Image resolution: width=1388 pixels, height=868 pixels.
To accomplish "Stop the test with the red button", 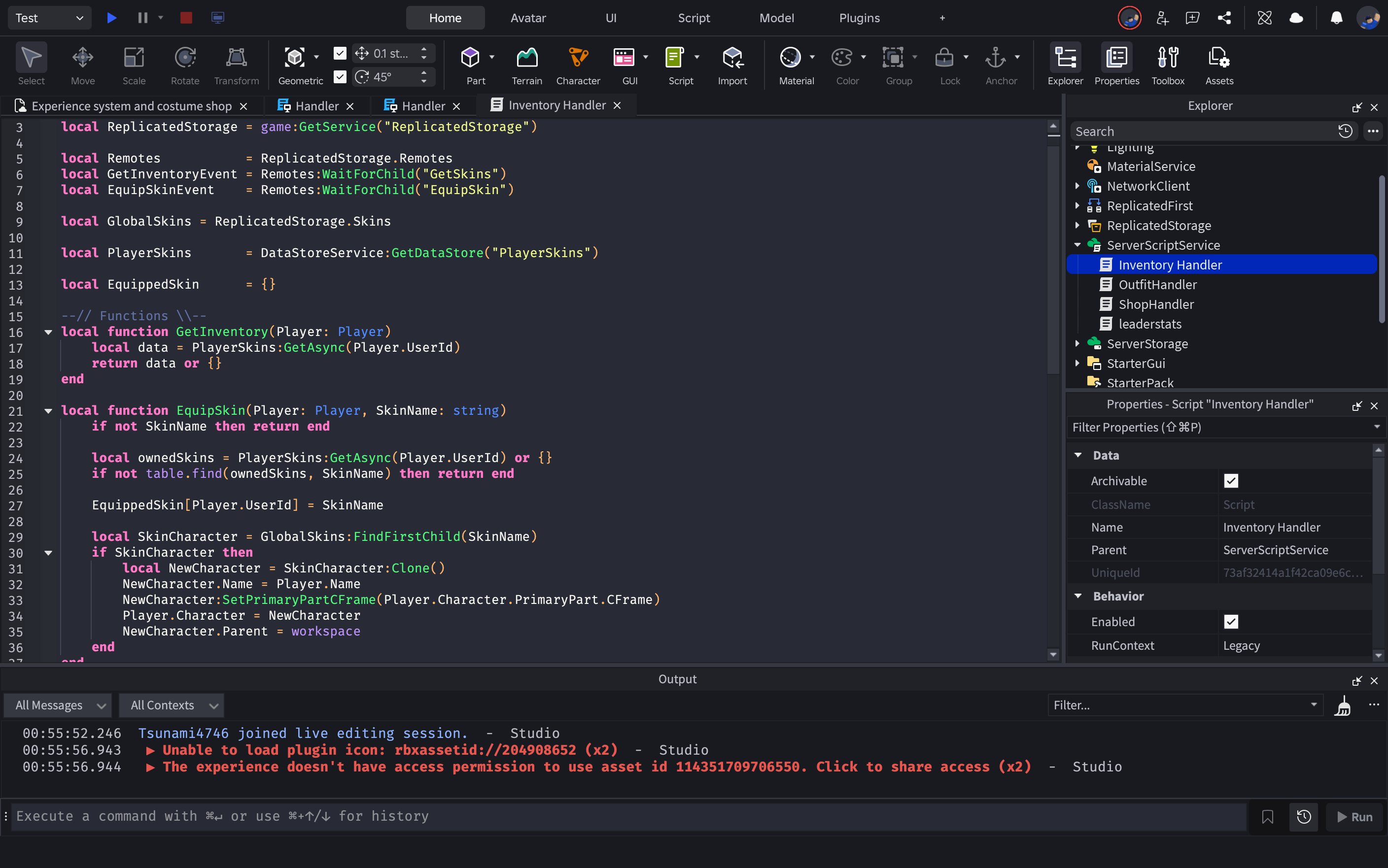I will coord(186,18).
